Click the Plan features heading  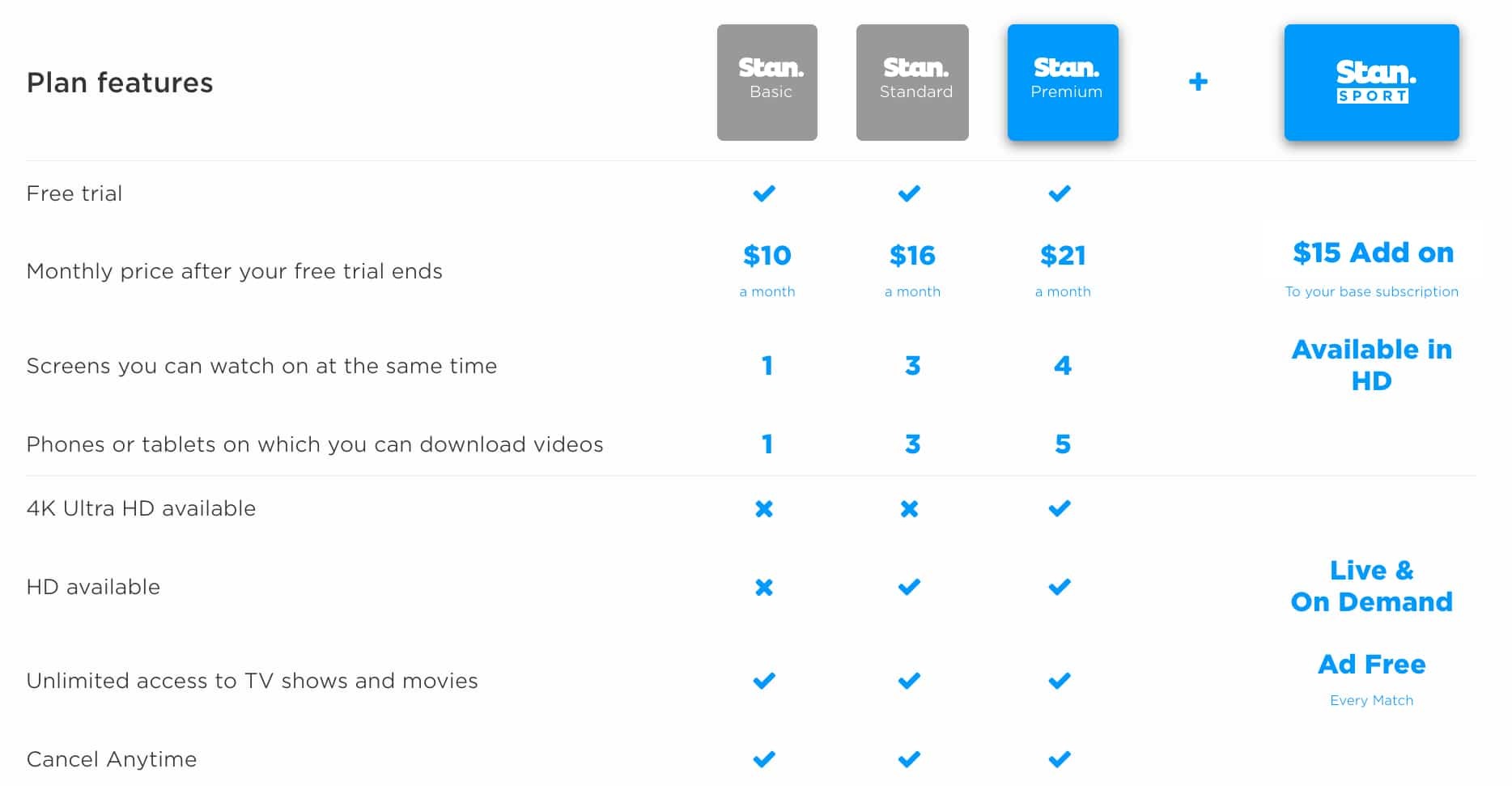[x=120, y=83]
